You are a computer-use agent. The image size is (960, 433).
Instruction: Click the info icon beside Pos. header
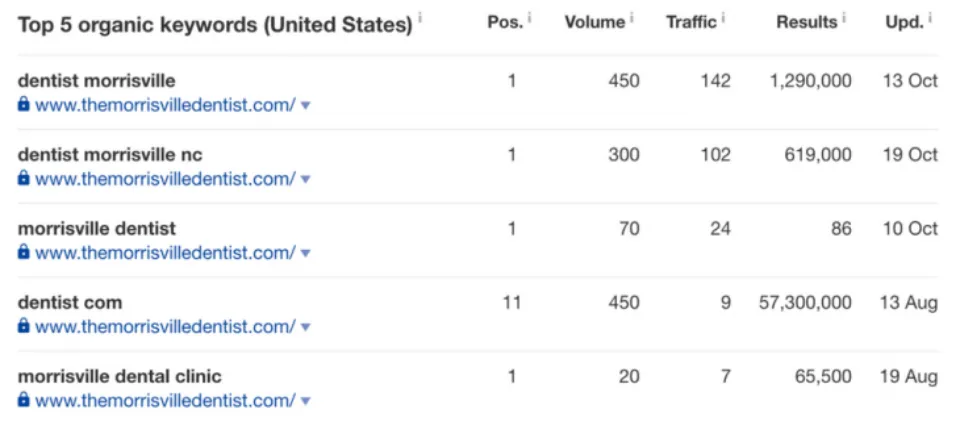point(530,19)
